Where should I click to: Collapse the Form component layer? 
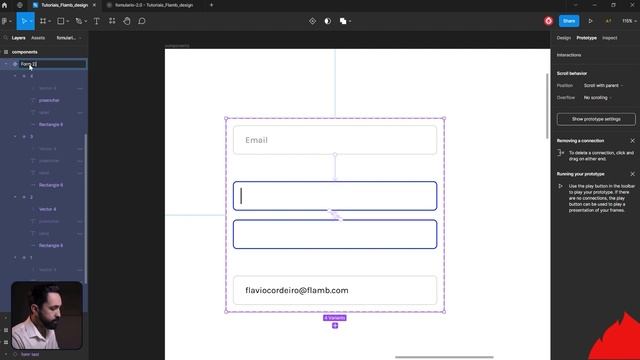coord(6,64)
